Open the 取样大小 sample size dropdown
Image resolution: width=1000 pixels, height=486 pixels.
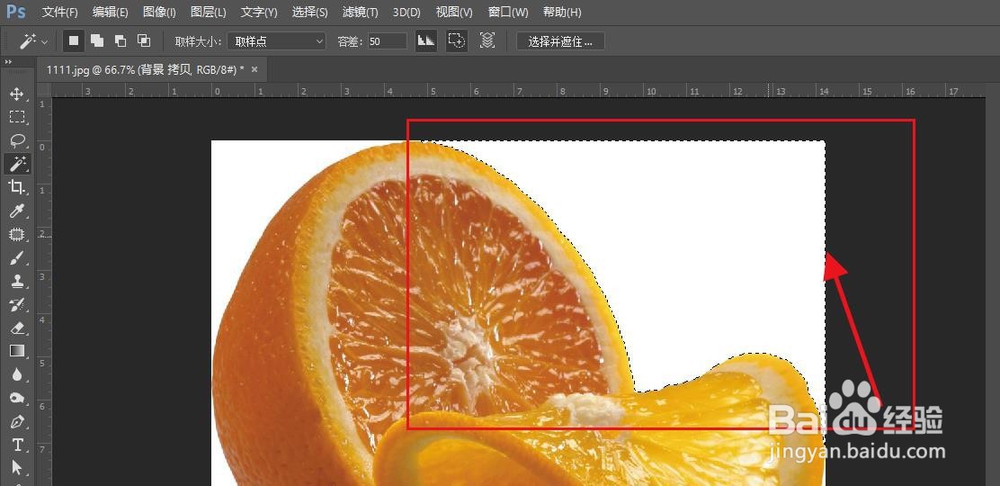coord(277,41)
